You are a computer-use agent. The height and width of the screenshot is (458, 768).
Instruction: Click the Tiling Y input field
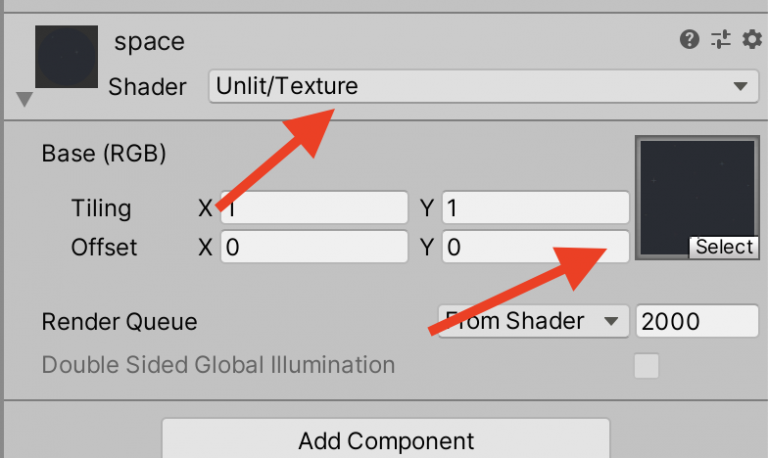pos(534,208)
